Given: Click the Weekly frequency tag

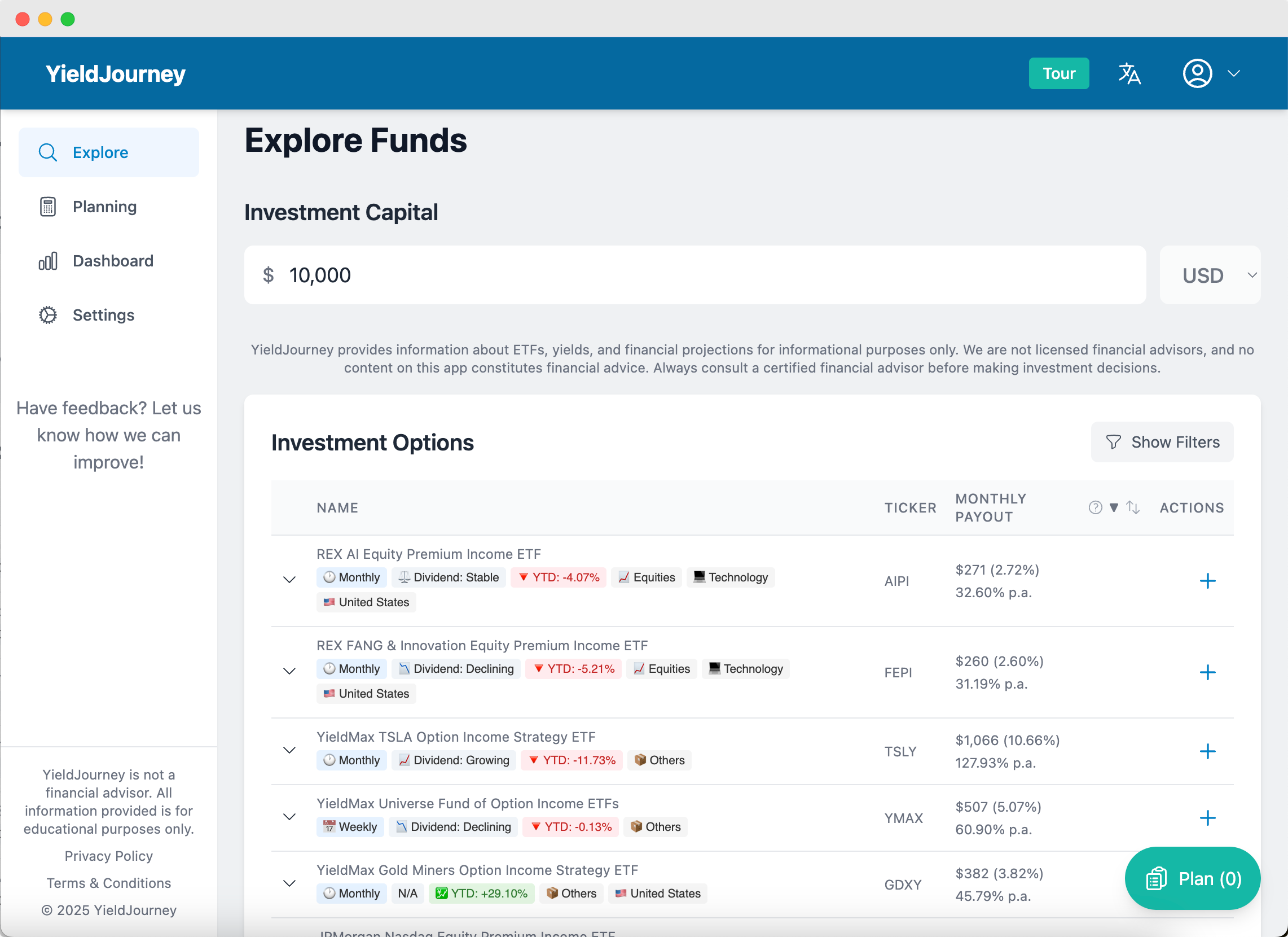Looking at the screenshot, I should point(350,827).
